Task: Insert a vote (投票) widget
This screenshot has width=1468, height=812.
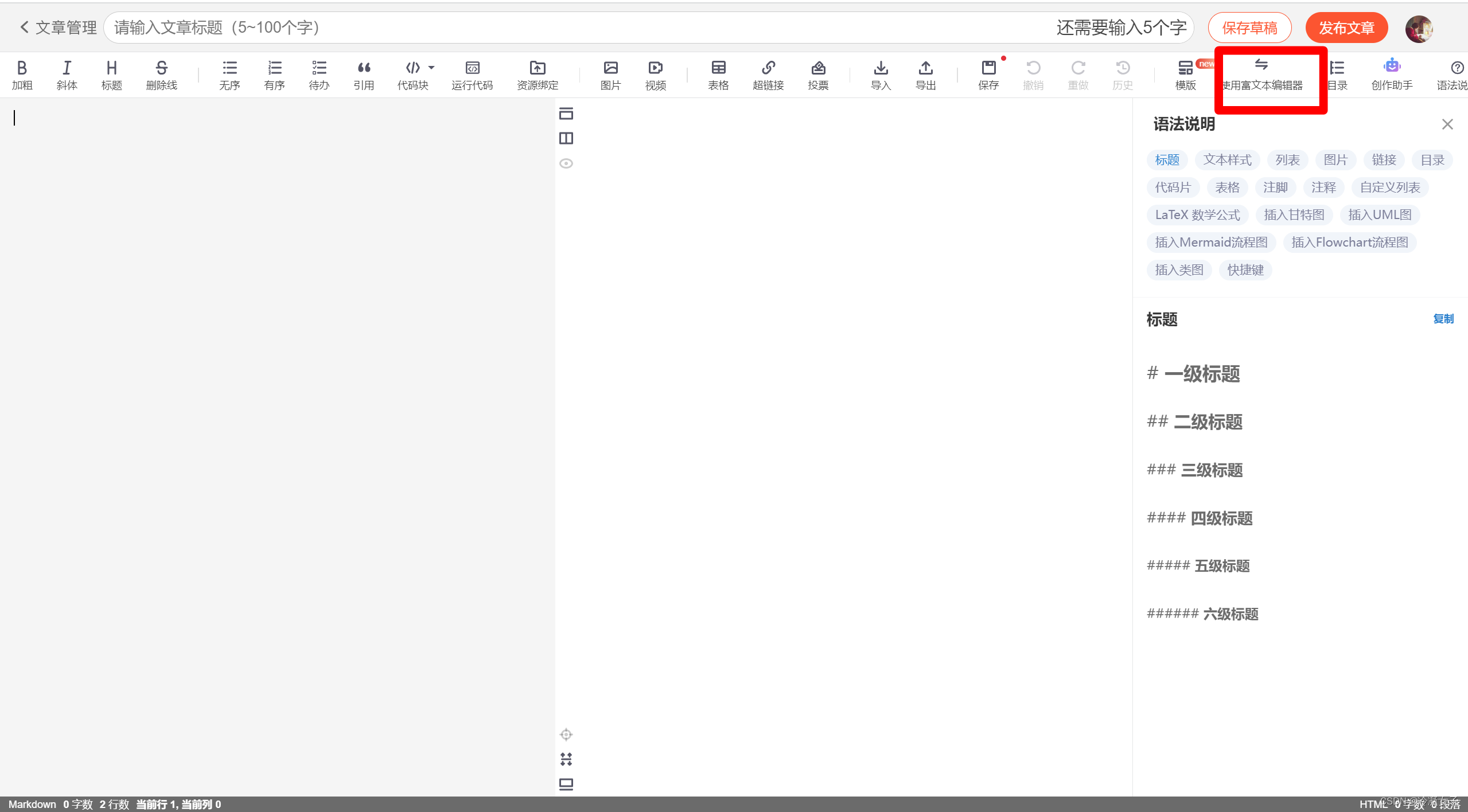Action: tap(817, 75)
